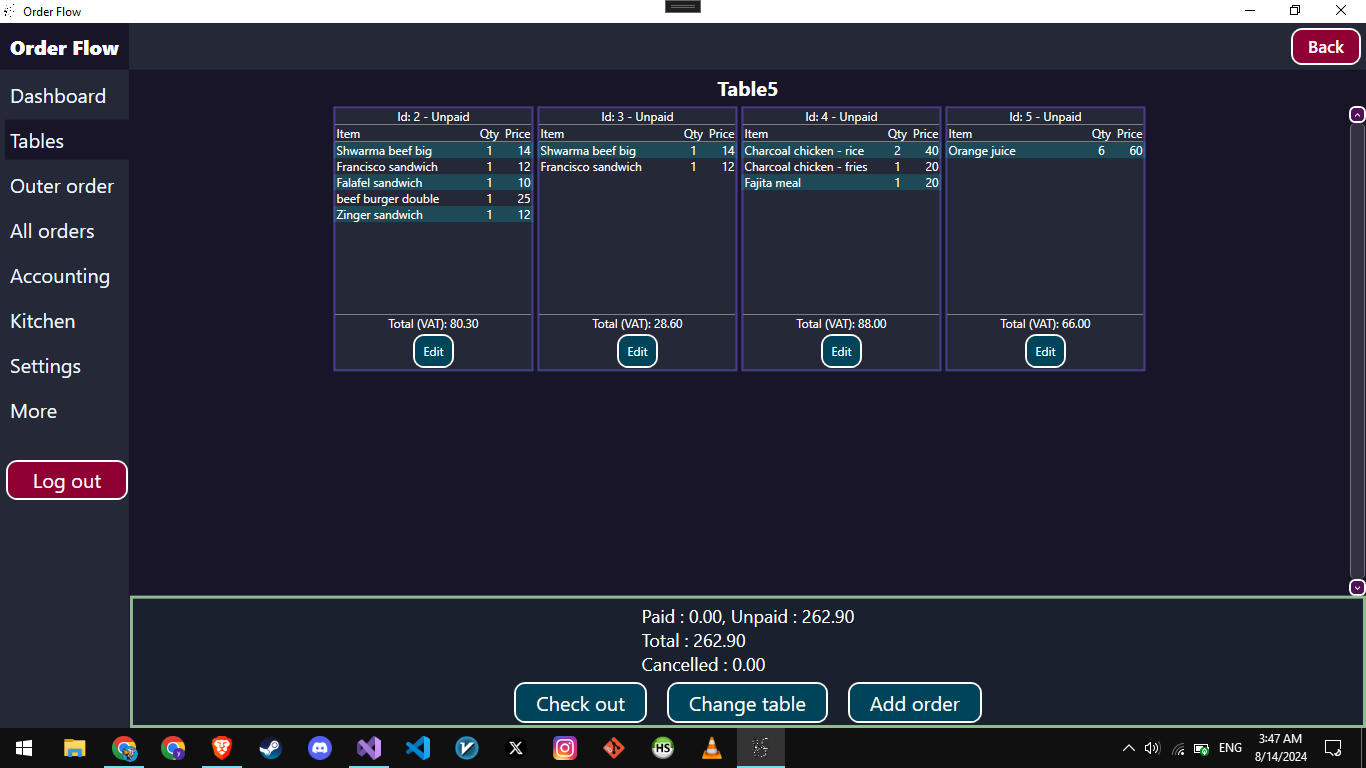The width and height of the screenshot is (1366, 768).
Task: Open the Git taskbar icon
Action: [614, 748]
